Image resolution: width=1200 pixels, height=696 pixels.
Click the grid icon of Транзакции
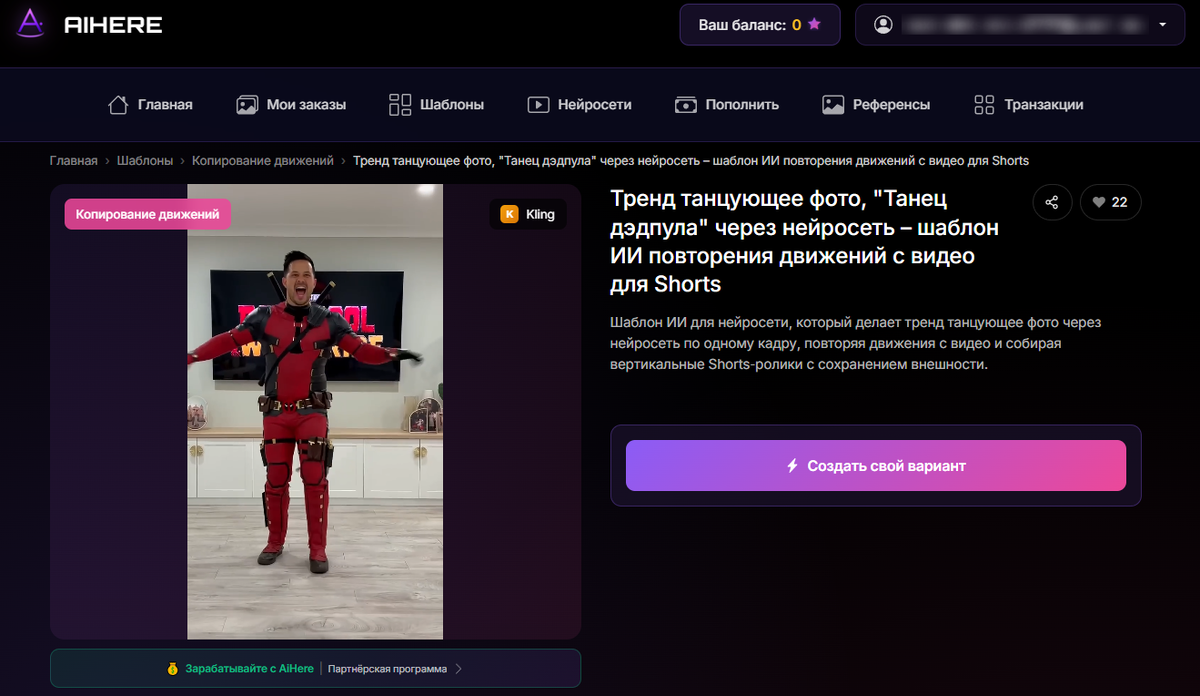(x=984, y=104)
